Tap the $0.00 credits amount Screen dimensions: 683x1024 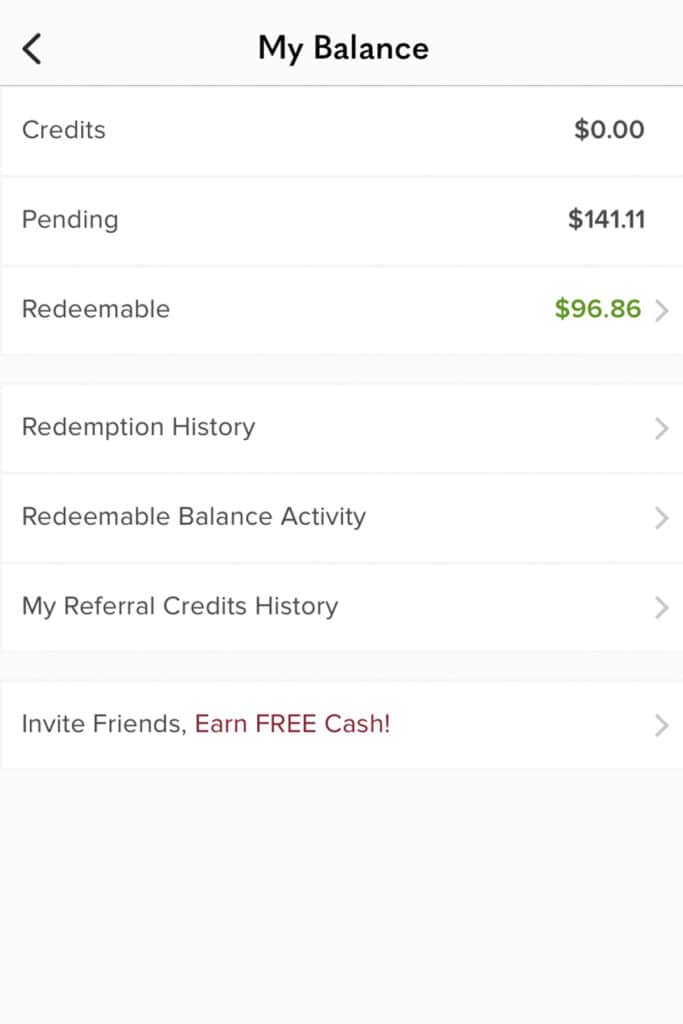(609, 129)
